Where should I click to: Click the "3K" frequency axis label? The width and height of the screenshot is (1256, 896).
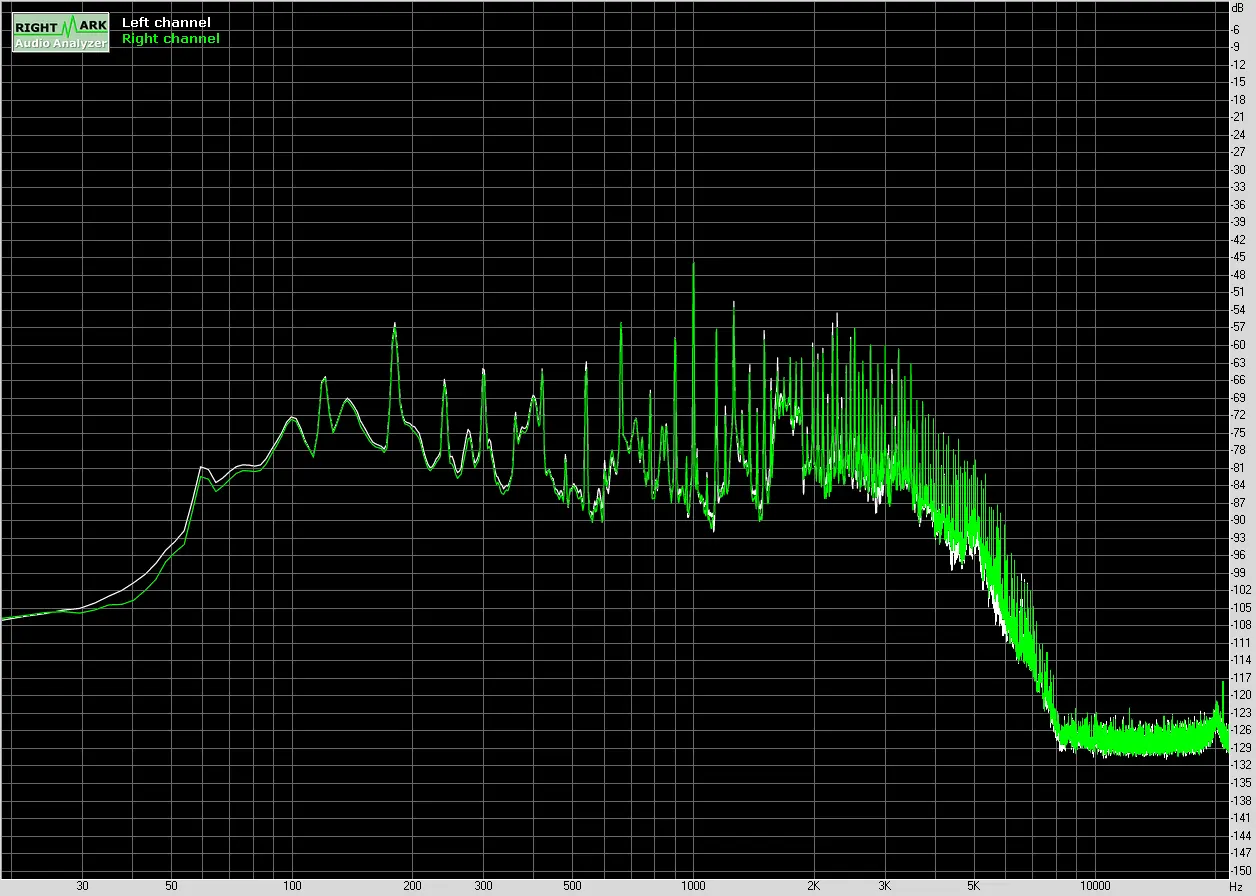tap(885, 886)
